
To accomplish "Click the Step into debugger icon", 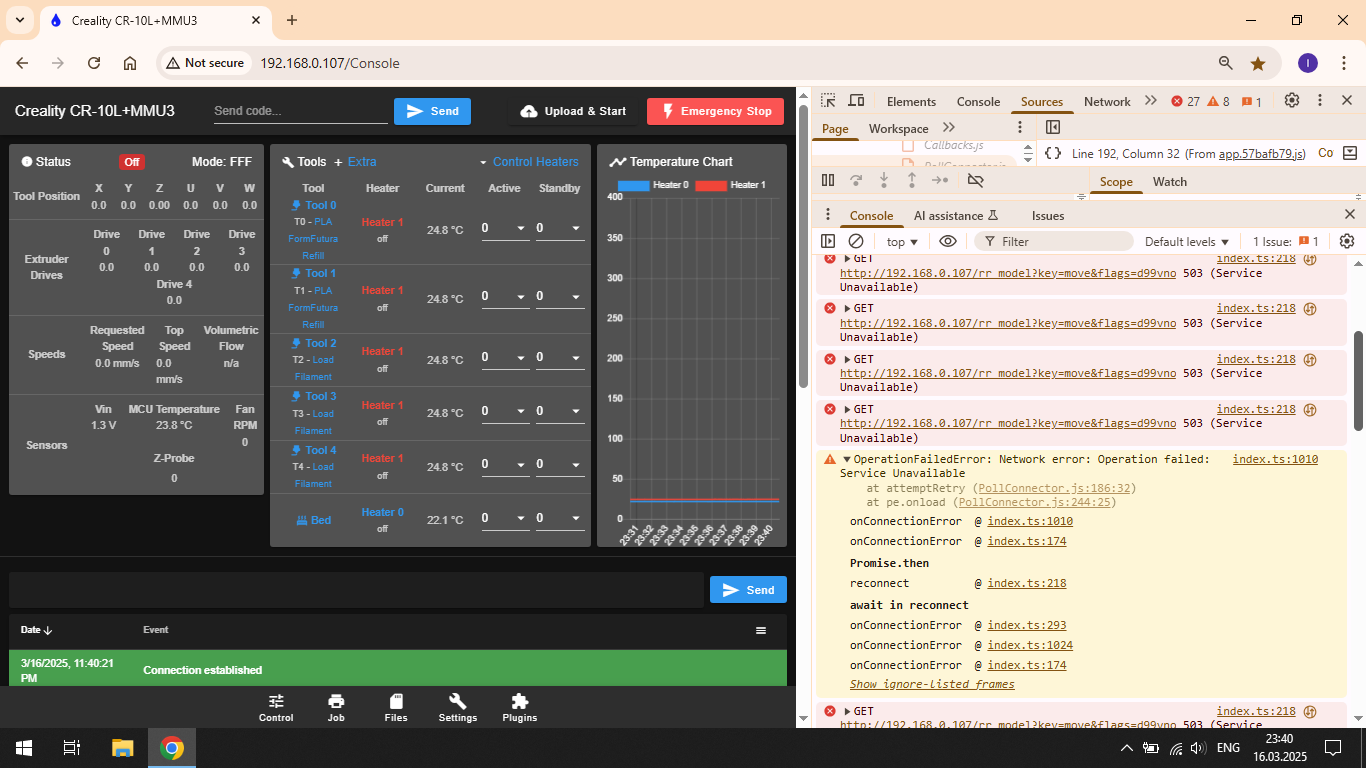I will [884, 180].
